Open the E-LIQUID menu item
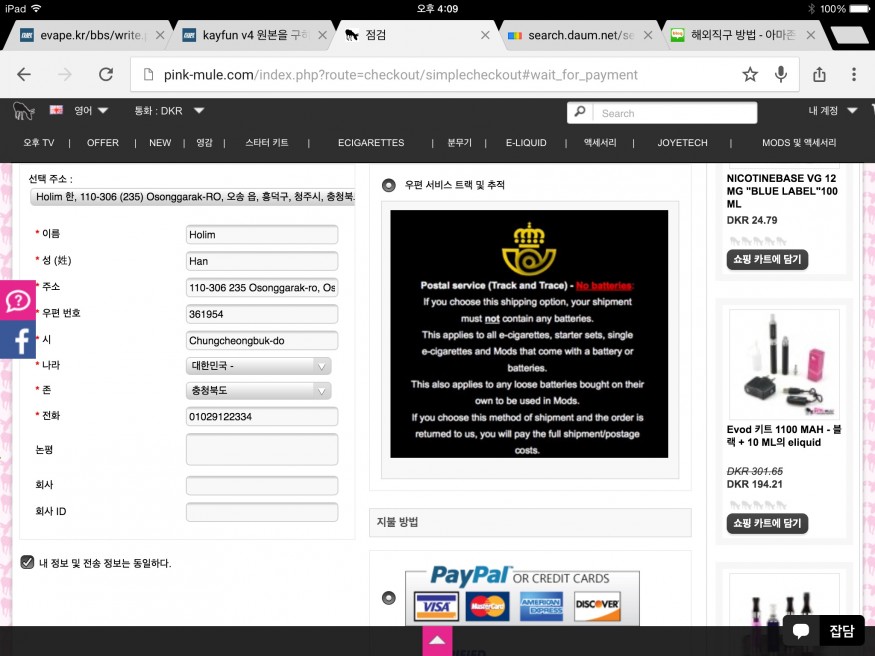The width and height of the screenshot is (875, 656). [526, 143]
